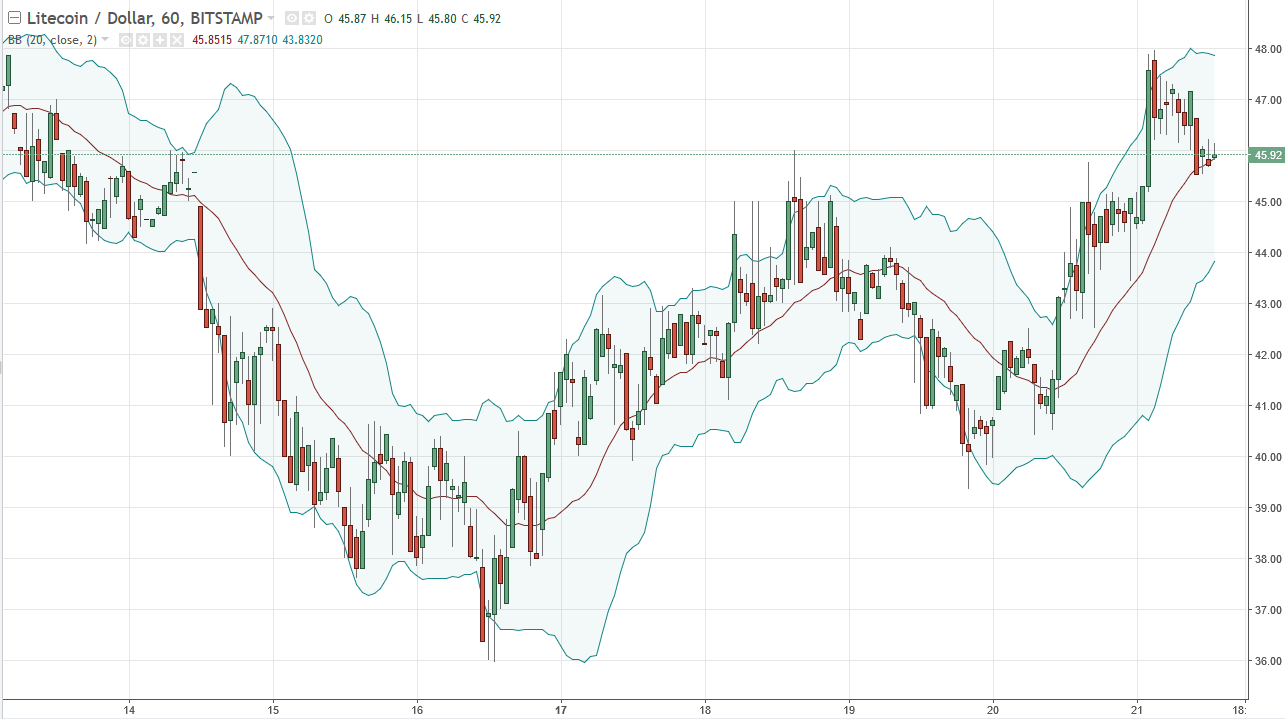Collapse the legend with the minus box
The height and width of the screenshot is (719, 1285).
click(14, 18)
